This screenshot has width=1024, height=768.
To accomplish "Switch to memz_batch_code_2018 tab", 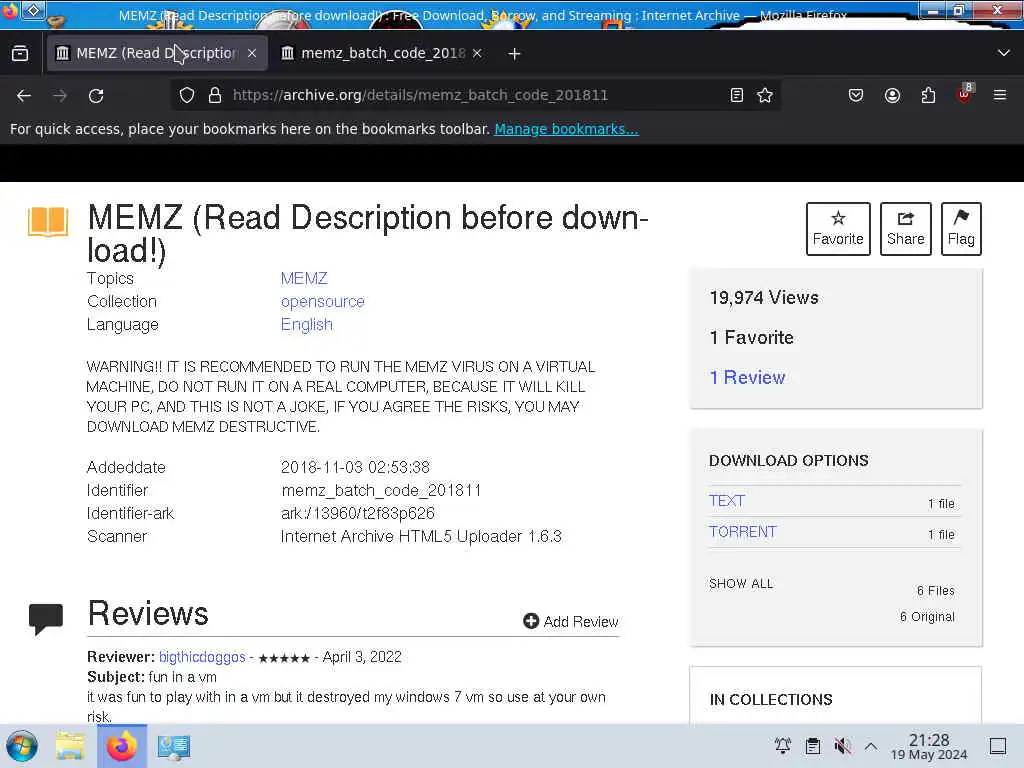I will [383, 53].
